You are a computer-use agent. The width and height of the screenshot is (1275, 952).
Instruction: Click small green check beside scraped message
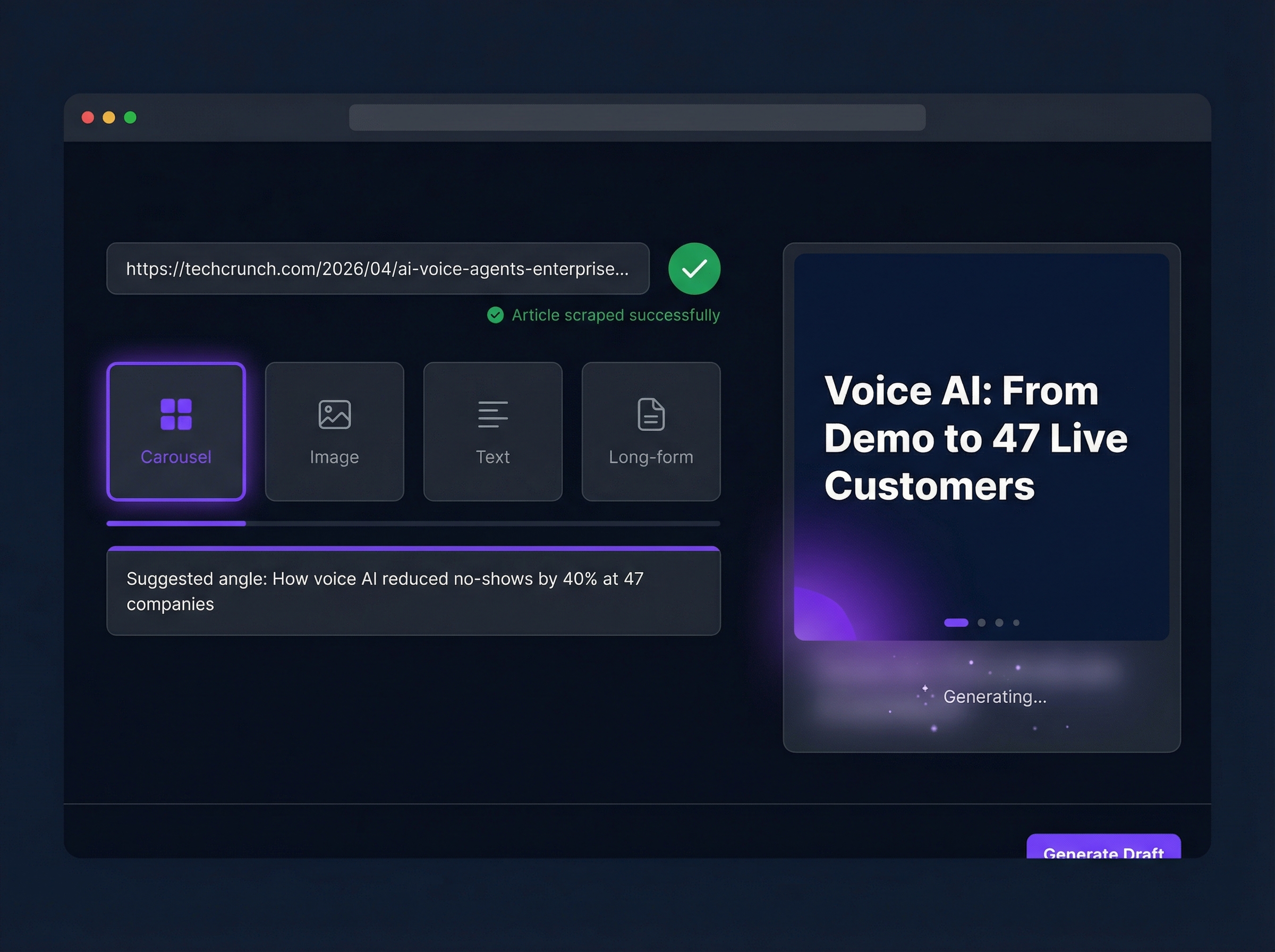[496, 314]
